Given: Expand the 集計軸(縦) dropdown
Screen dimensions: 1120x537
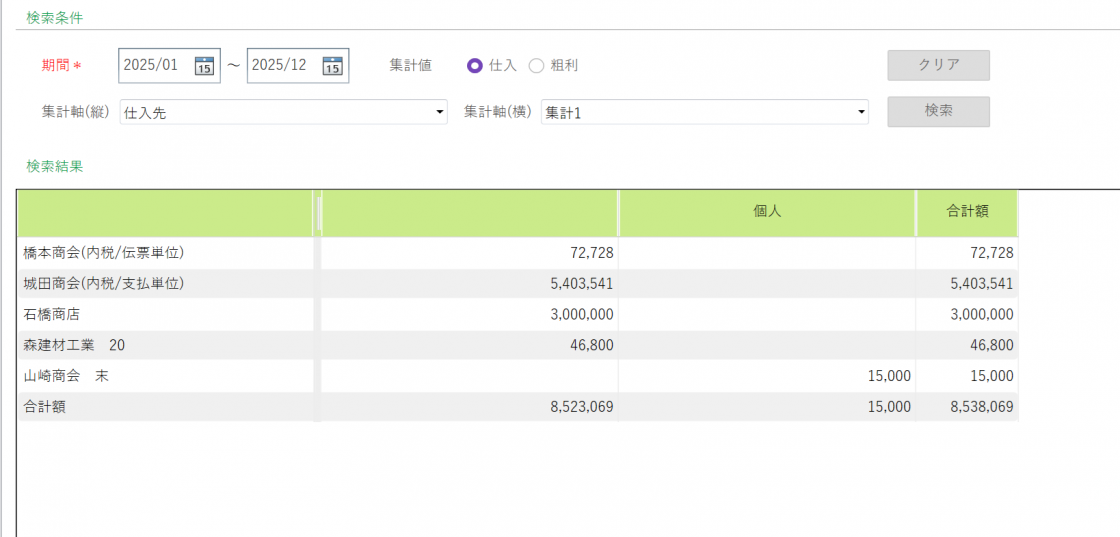Looking at the screenshot, I should (x=440, y=113).
